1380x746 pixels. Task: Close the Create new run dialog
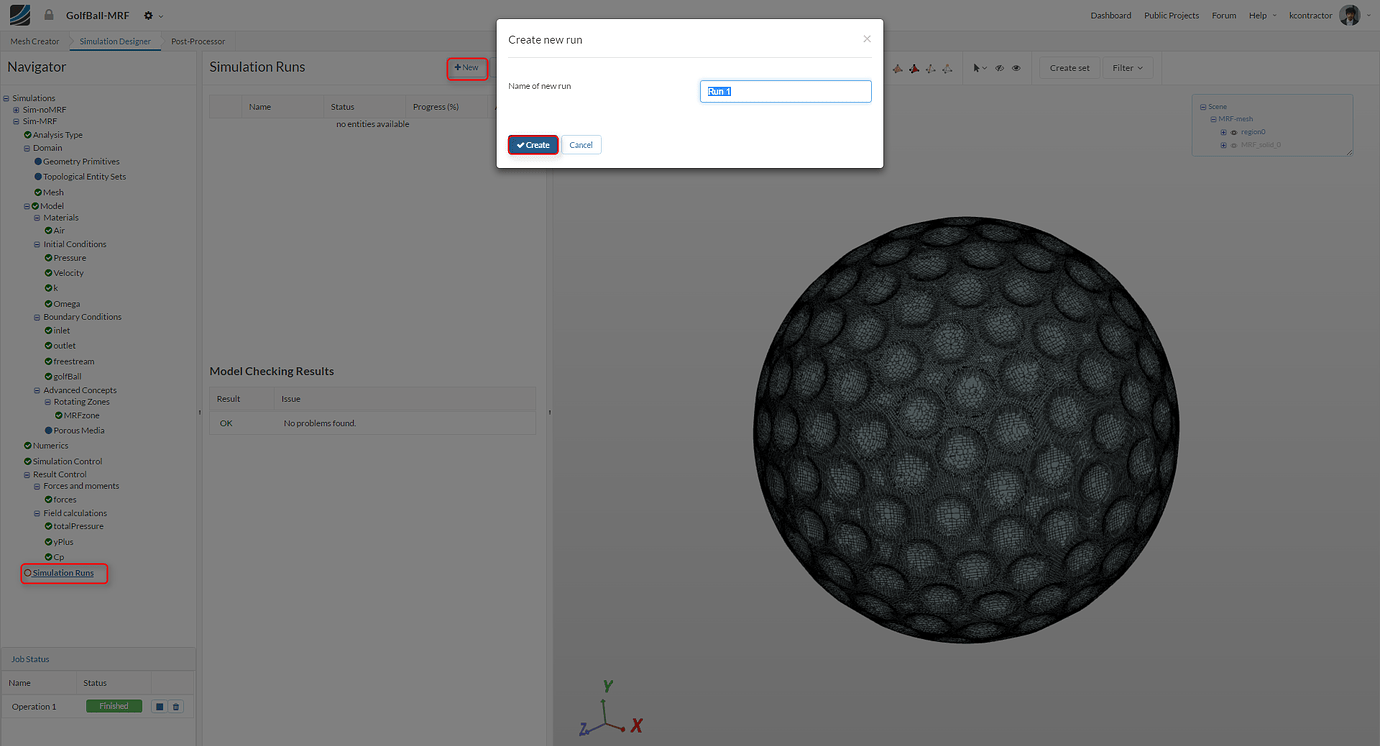click(x=867, y=39)
